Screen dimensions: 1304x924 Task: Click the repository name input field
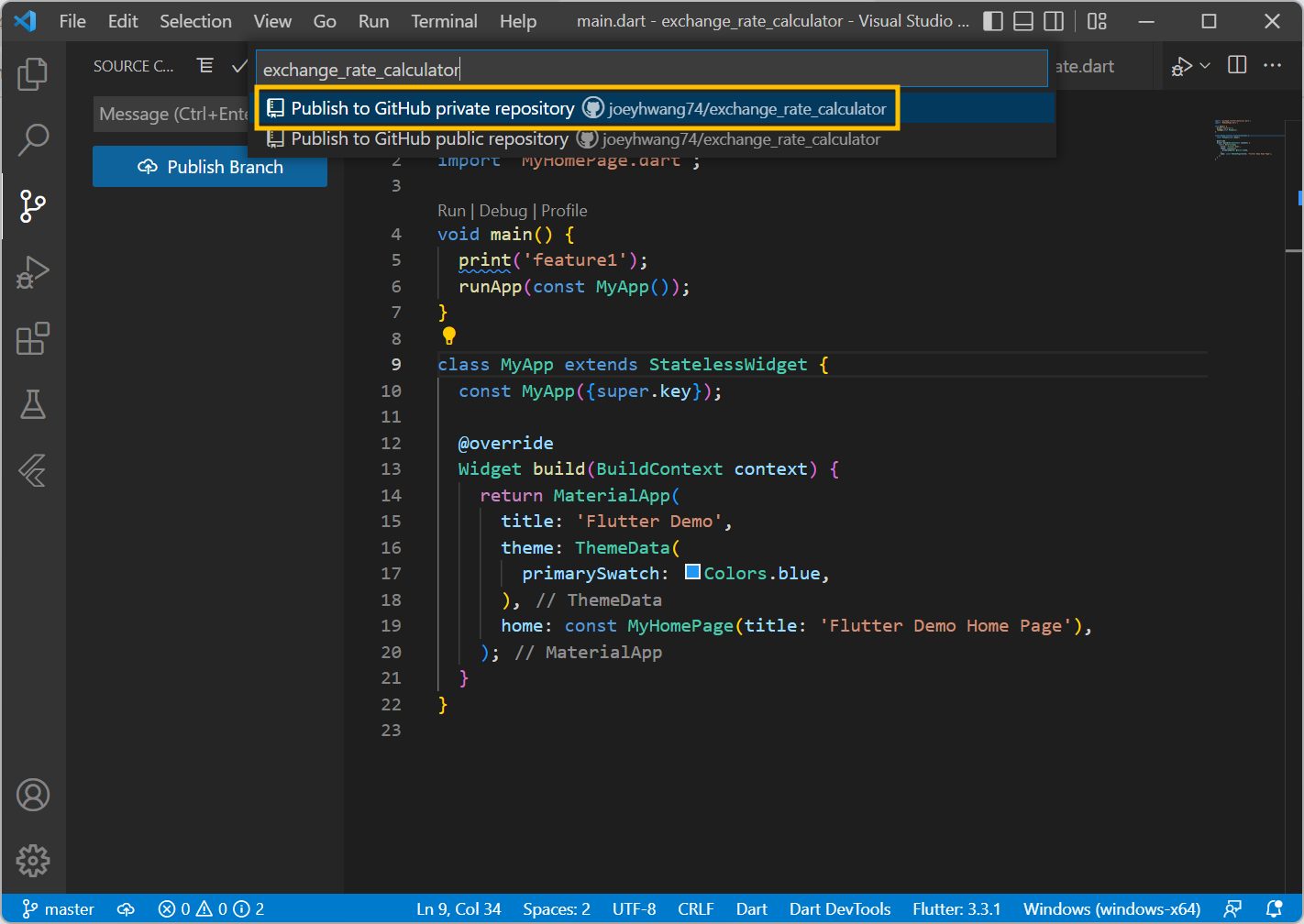[x=651, y=69]
